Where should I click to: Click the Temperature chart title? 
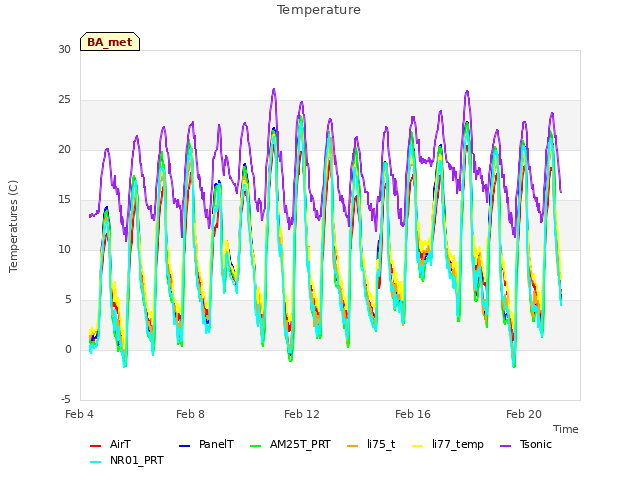tap(319, 10)
